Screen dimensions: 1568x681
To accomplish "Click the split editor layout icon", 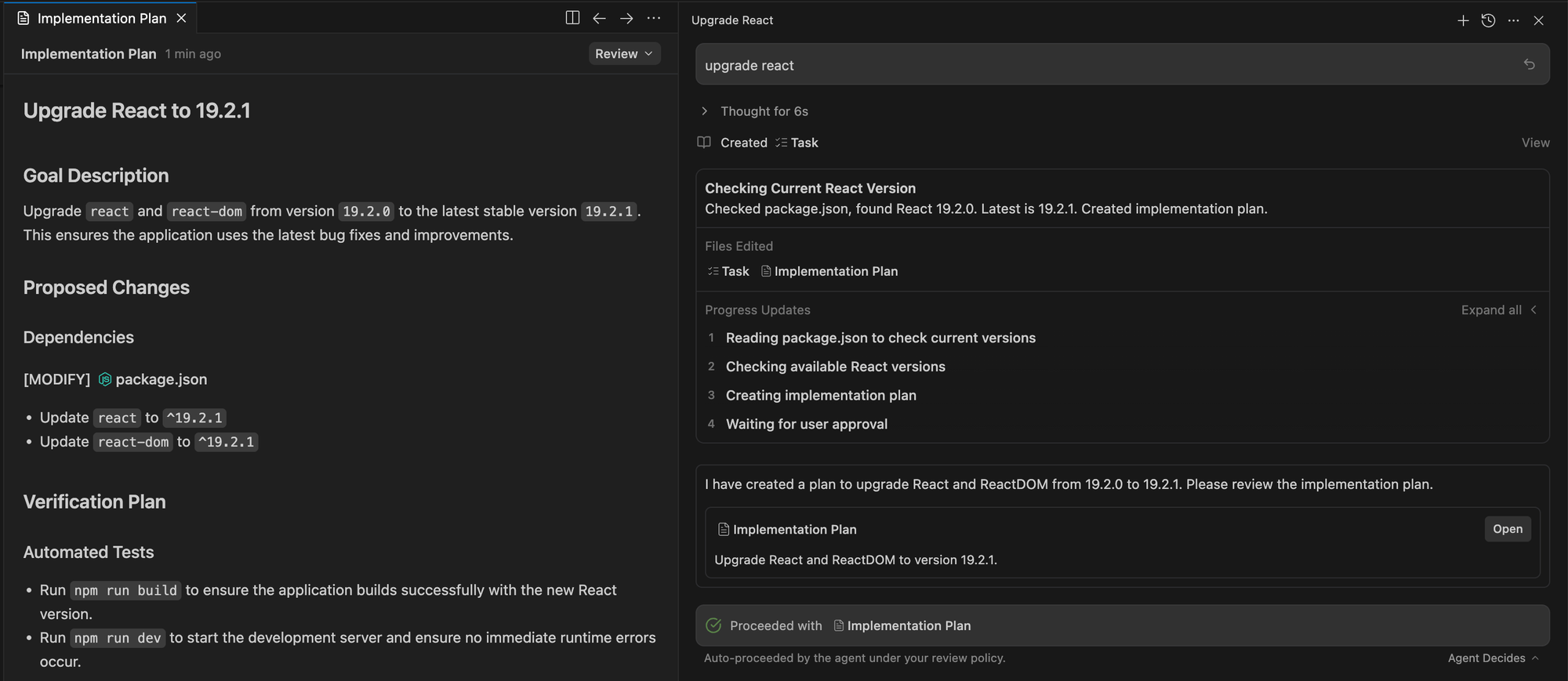I will (572, 18).
